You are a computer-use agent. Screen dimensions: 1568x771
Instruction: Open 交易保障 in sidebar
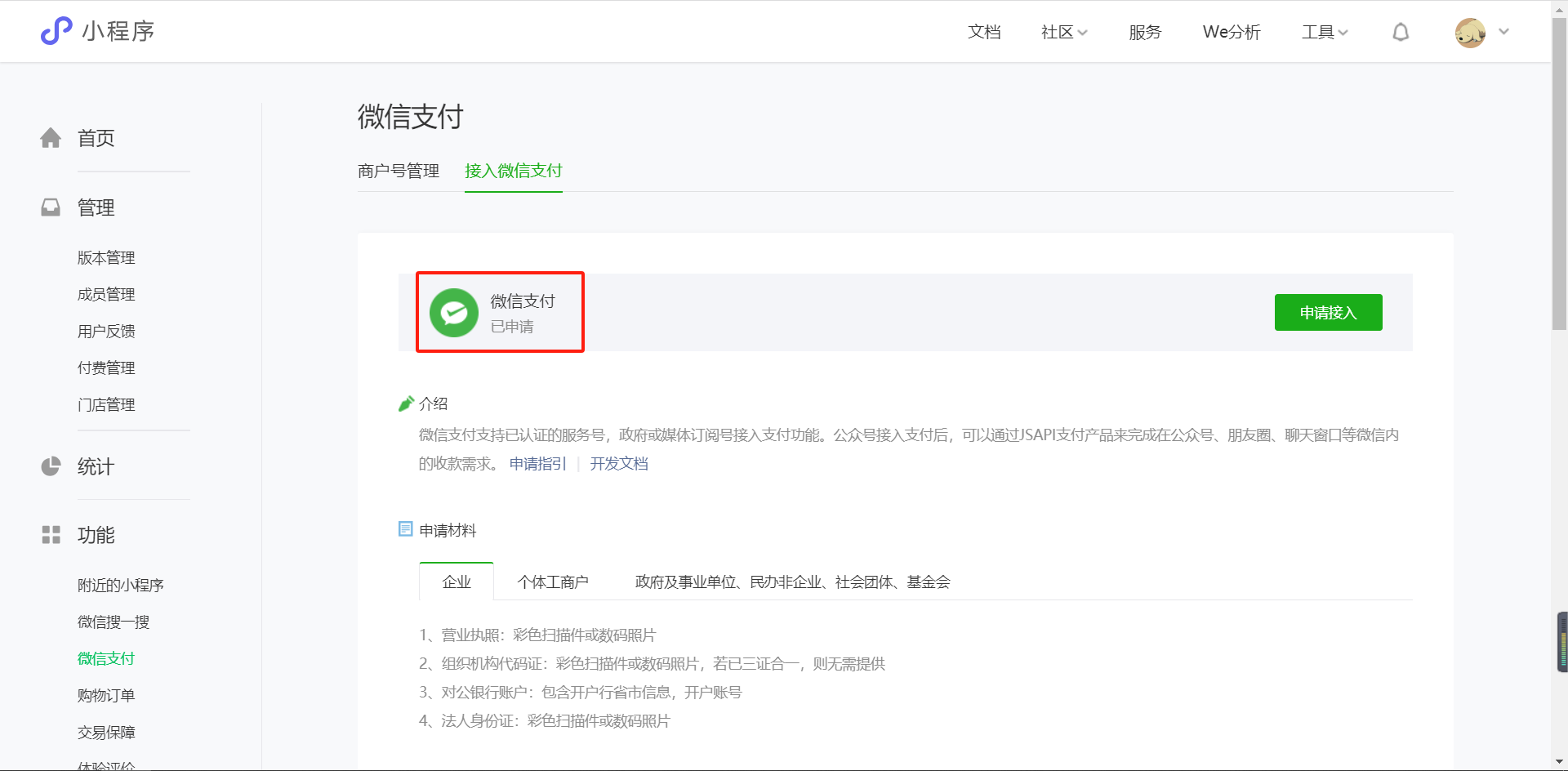106,732
